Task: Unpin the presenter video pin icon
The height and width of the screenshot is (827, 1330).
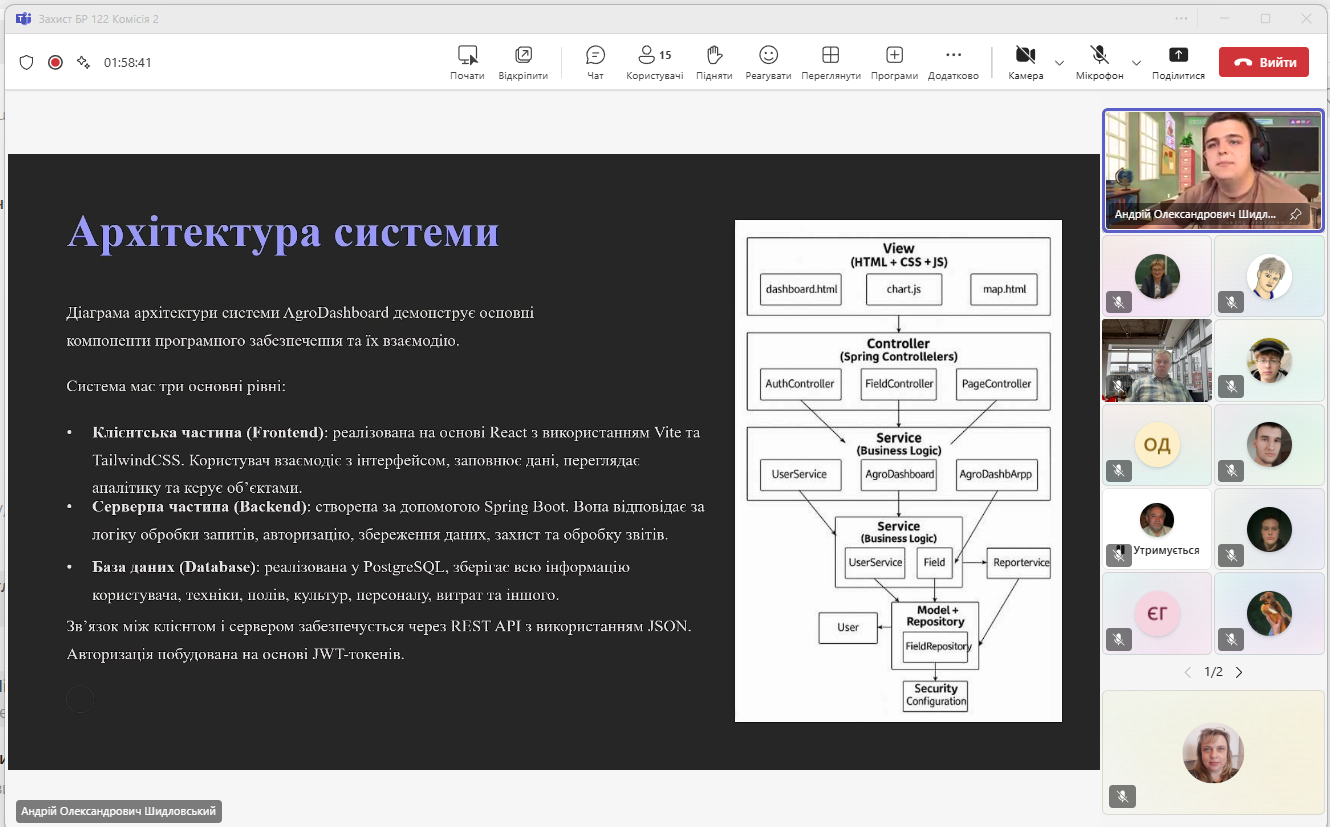Action: pos(1295,214)
